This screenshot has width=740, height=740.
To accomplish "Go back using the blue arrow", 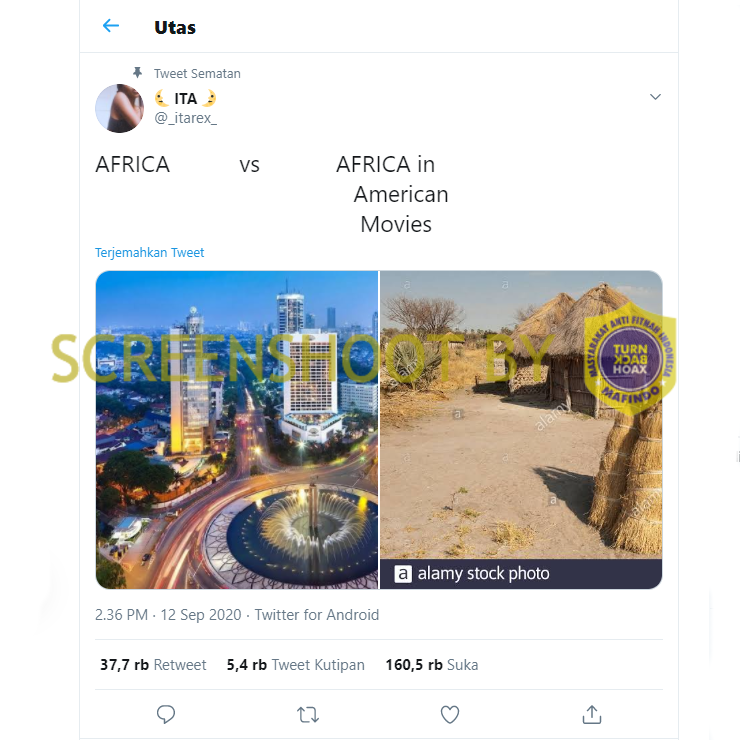I will (111, 26).
